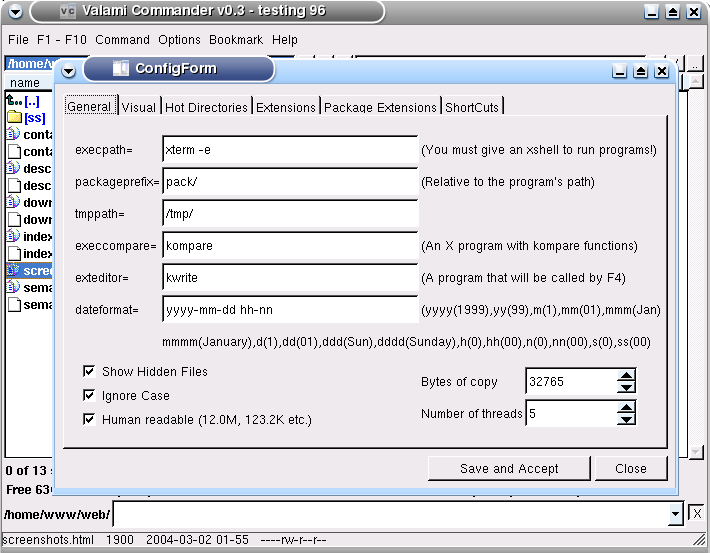Viewport: 710px width, 553px height.
Task: Expand the command line history dropdown
Action: coord(675,514)
